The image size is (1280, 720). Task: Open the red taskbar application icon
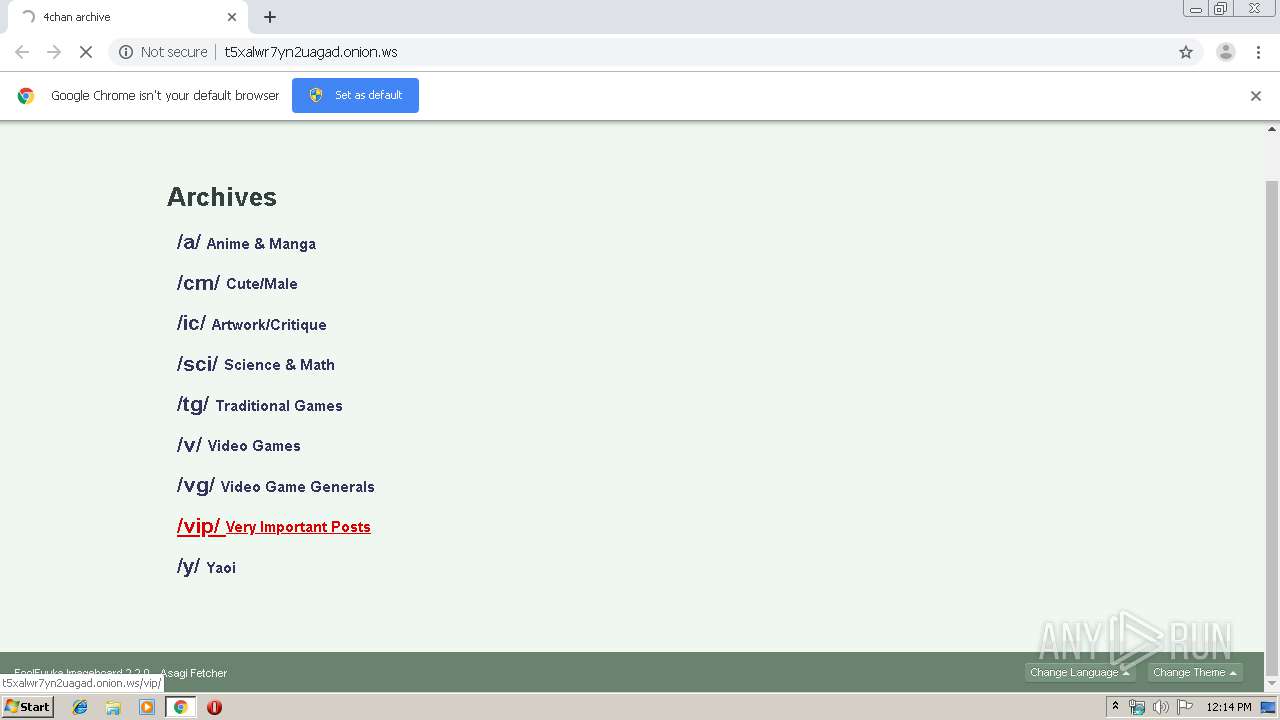coord(214,707)
